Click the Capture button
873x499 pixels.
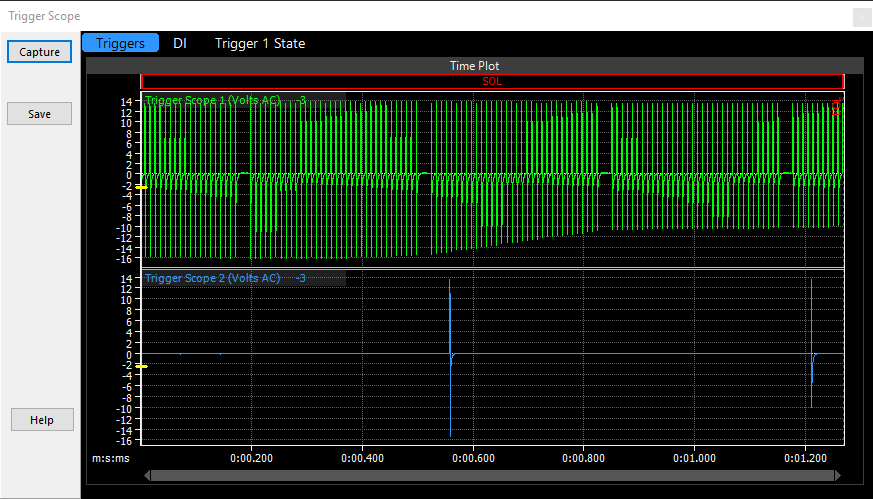coord(39,52)
